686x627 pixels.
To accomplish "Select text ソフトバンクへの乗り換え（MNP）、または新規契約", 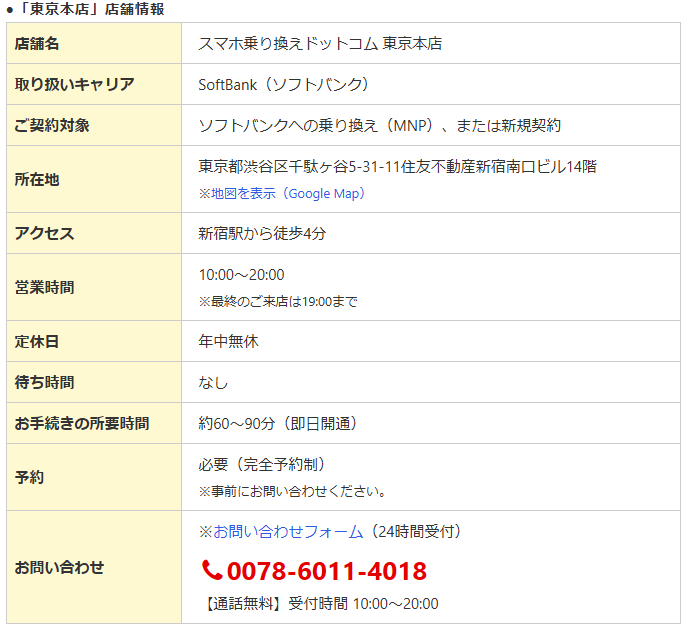I will tap(379, 126).
